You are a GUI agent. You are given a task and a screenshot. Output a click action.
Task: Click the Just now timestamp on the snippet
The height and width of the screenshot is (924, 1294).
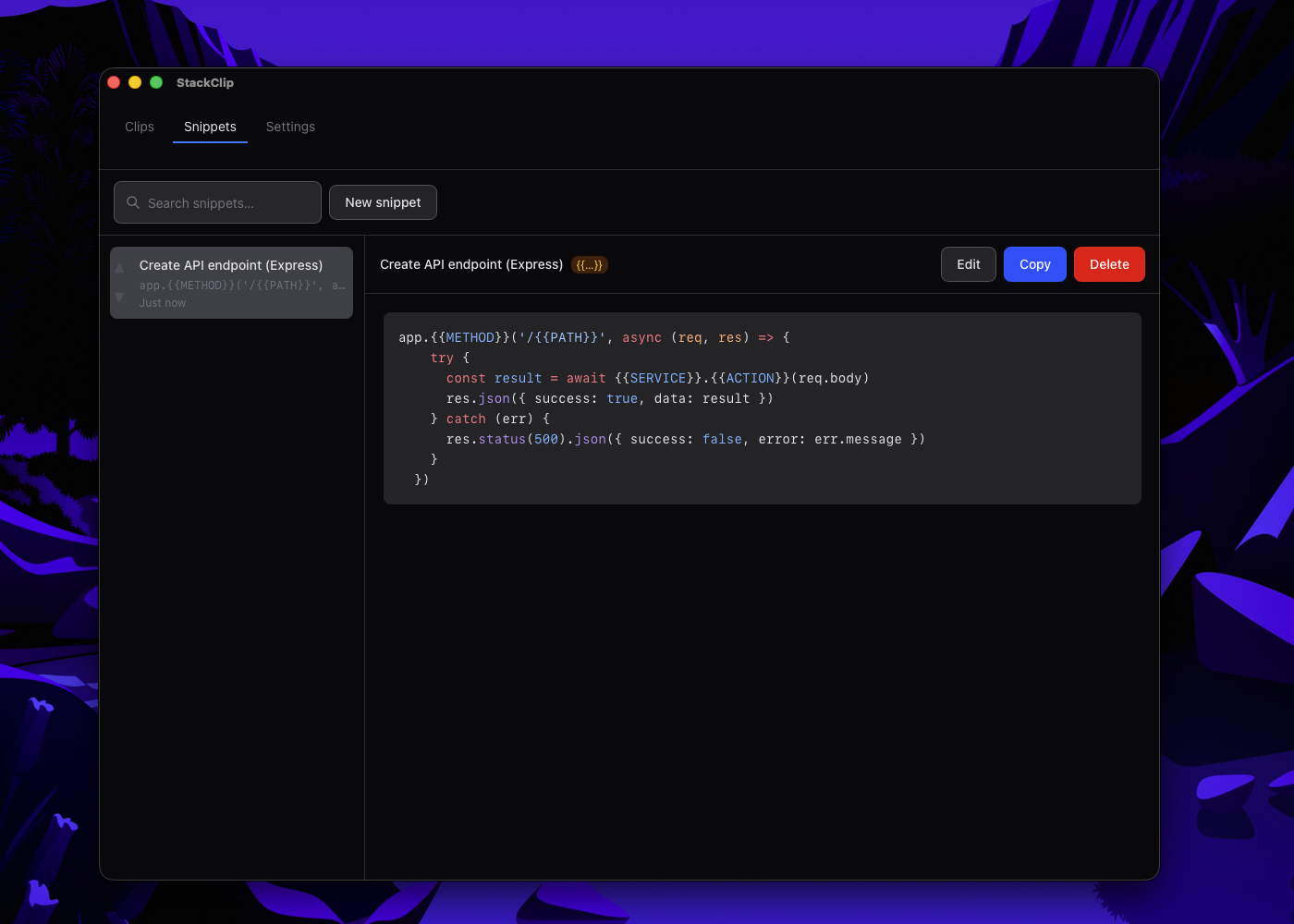point(163,302)
